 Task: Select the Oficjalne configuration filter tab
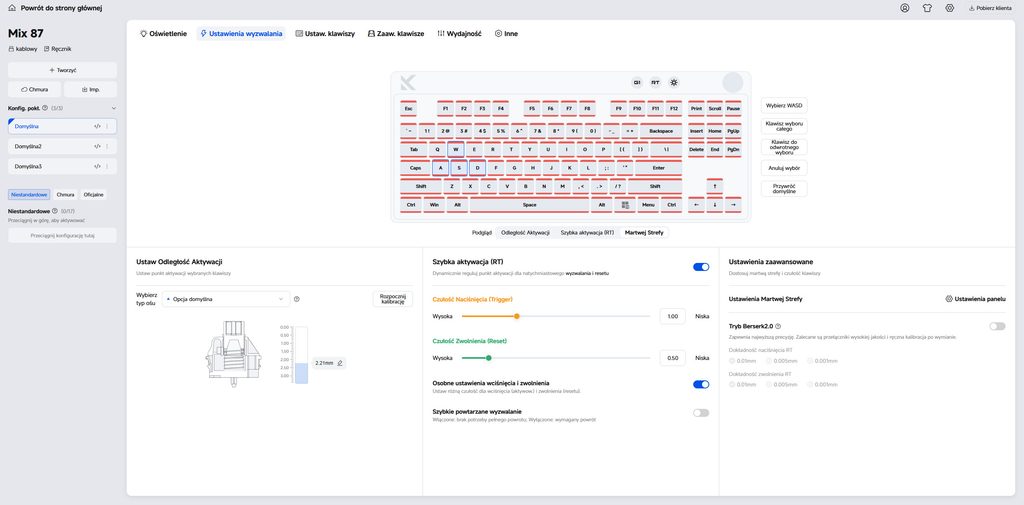(x=93, y=195)
